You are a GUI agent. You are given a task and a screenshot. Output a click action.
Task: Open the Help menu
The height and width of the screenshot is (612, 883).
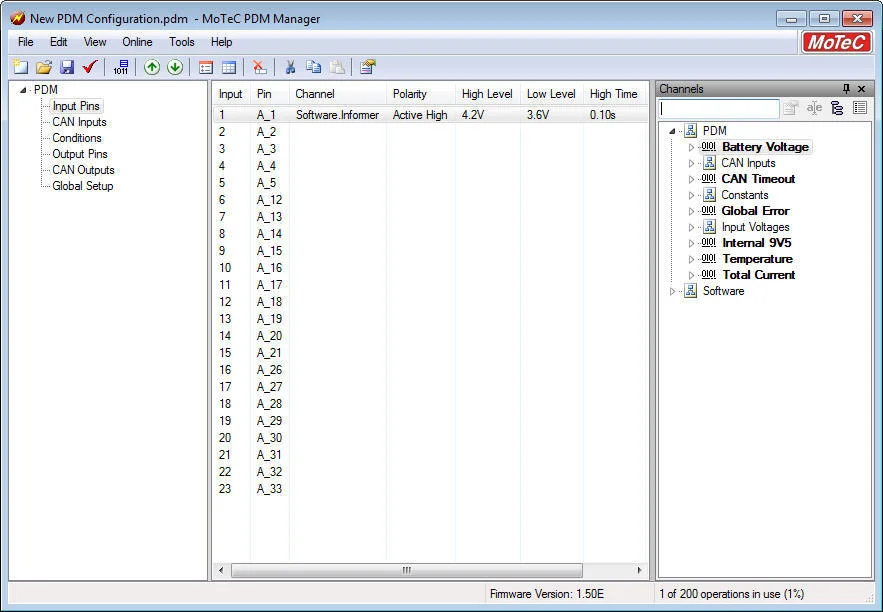tap(221, 42)
